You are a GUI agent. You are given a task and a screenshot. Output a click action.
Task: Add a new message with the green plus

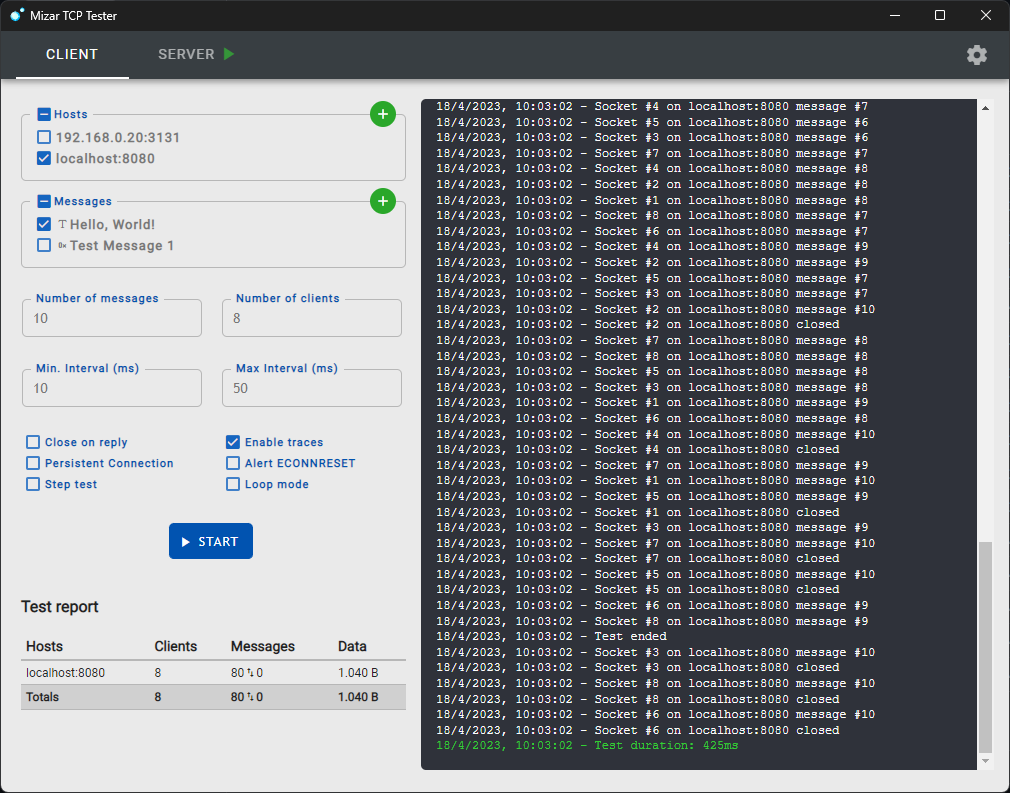(x=383, y=201)
